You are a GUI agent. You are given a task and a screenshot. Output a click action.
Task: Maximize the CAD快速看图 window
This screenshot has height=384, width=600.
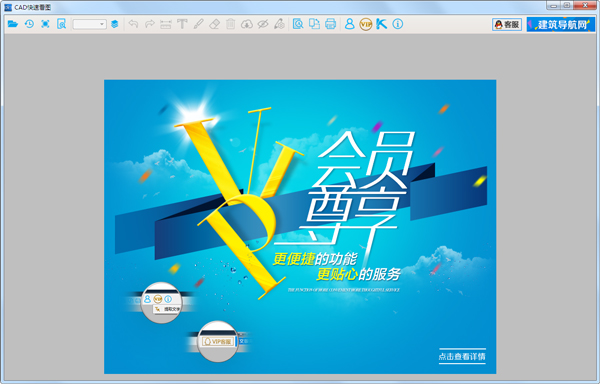[567, 5]
